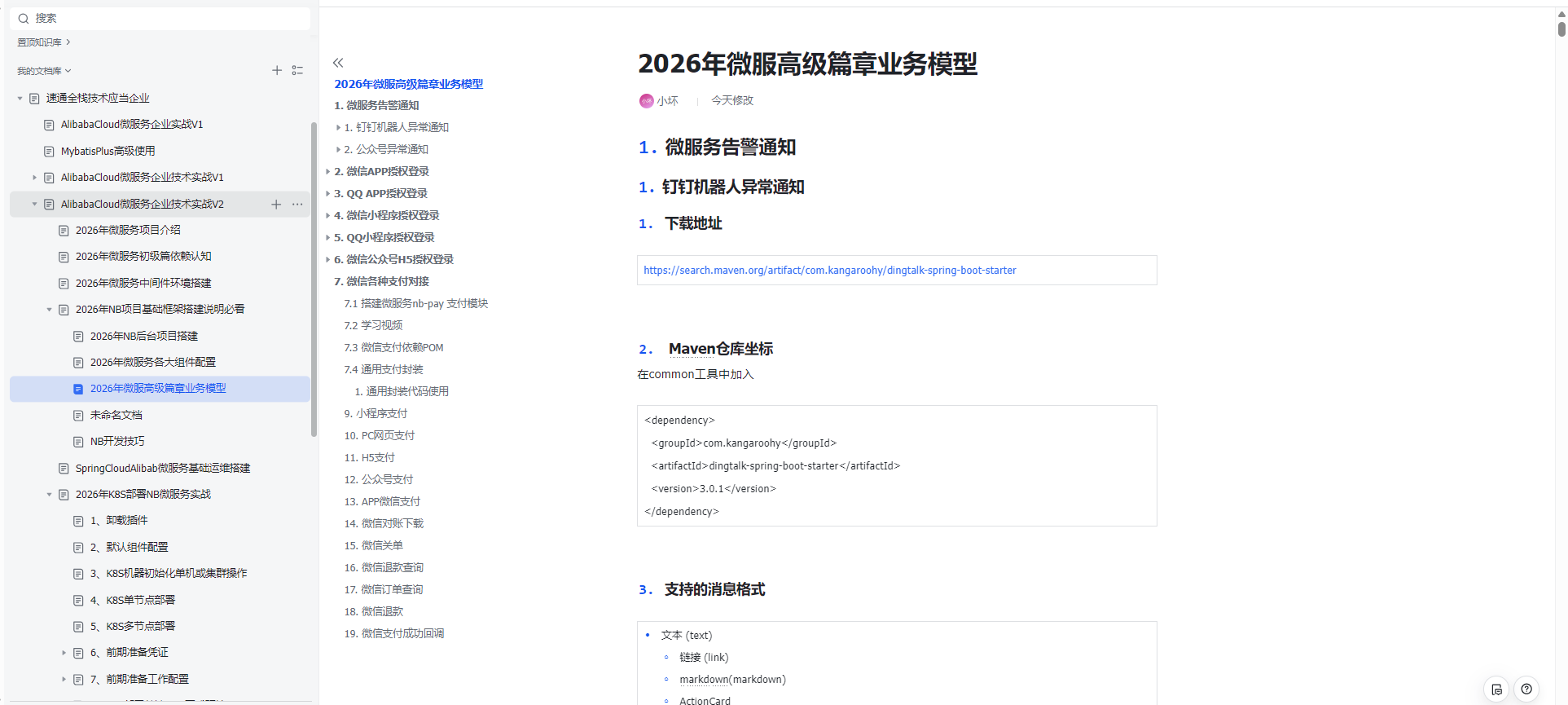Add a document under AlibabaCloud微服务企业技术实战V2
1568x705 pixels.
coord(276,205)
